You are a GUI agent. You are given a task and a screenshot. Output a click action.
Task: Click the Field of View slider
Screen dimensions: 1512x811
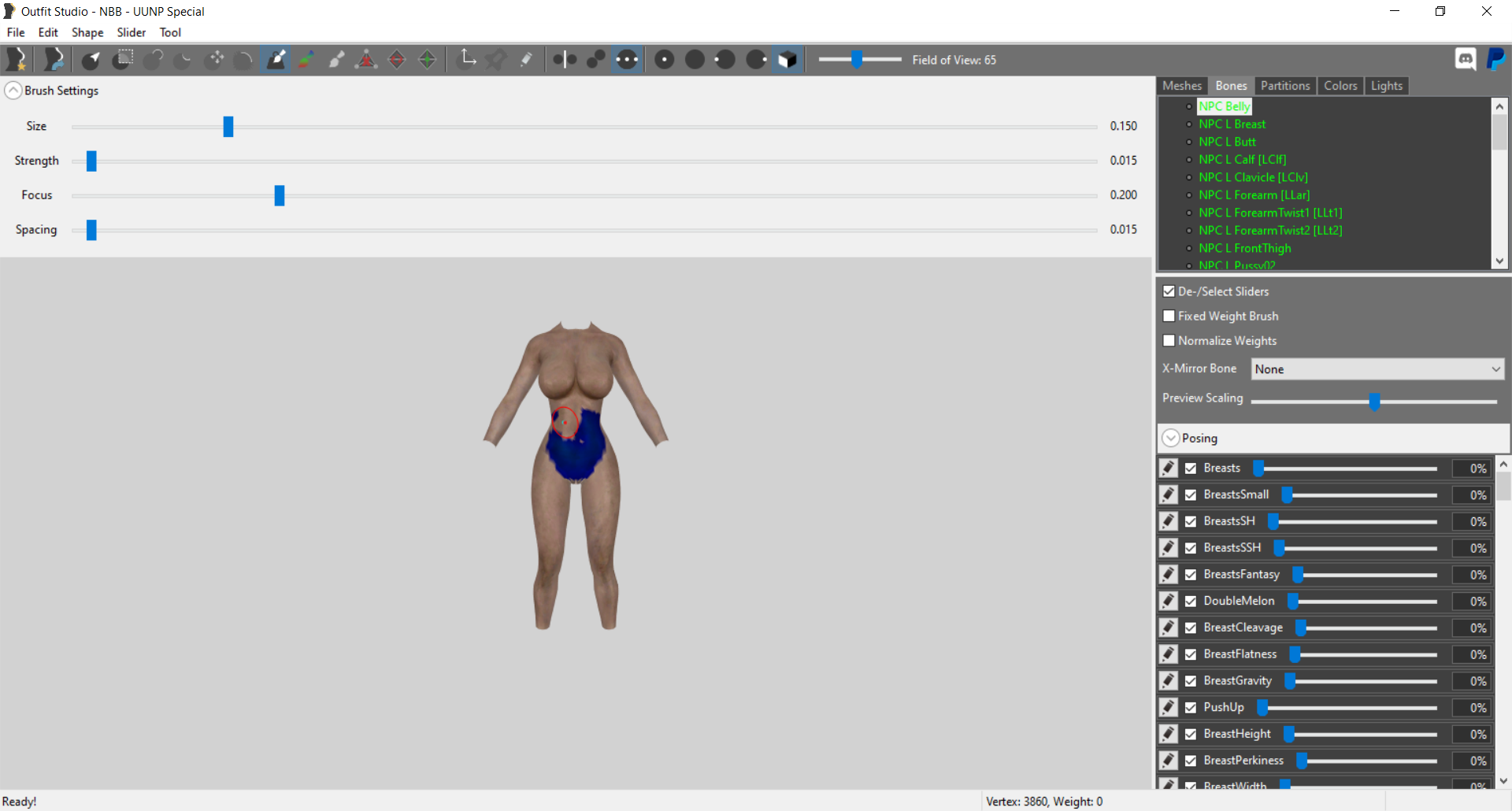pos(860,59)
